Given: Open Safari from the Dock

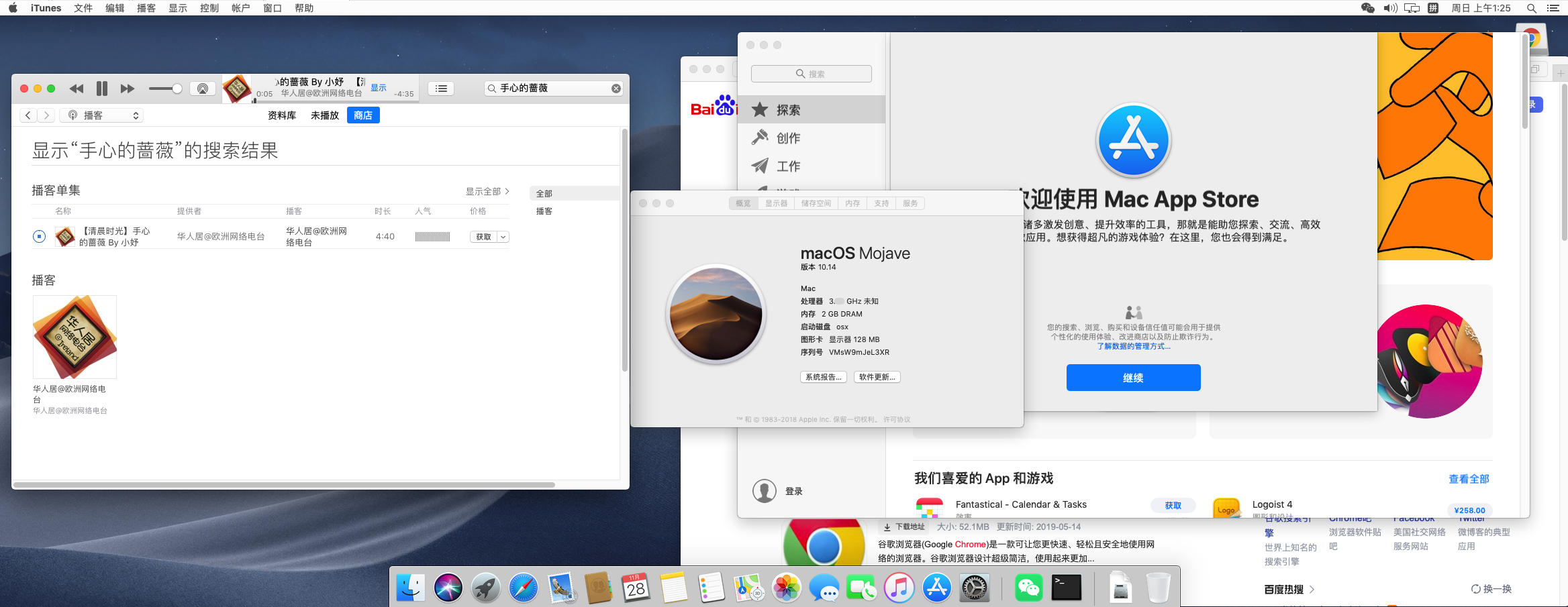Looking at the screenshot, I should point(523,588).
